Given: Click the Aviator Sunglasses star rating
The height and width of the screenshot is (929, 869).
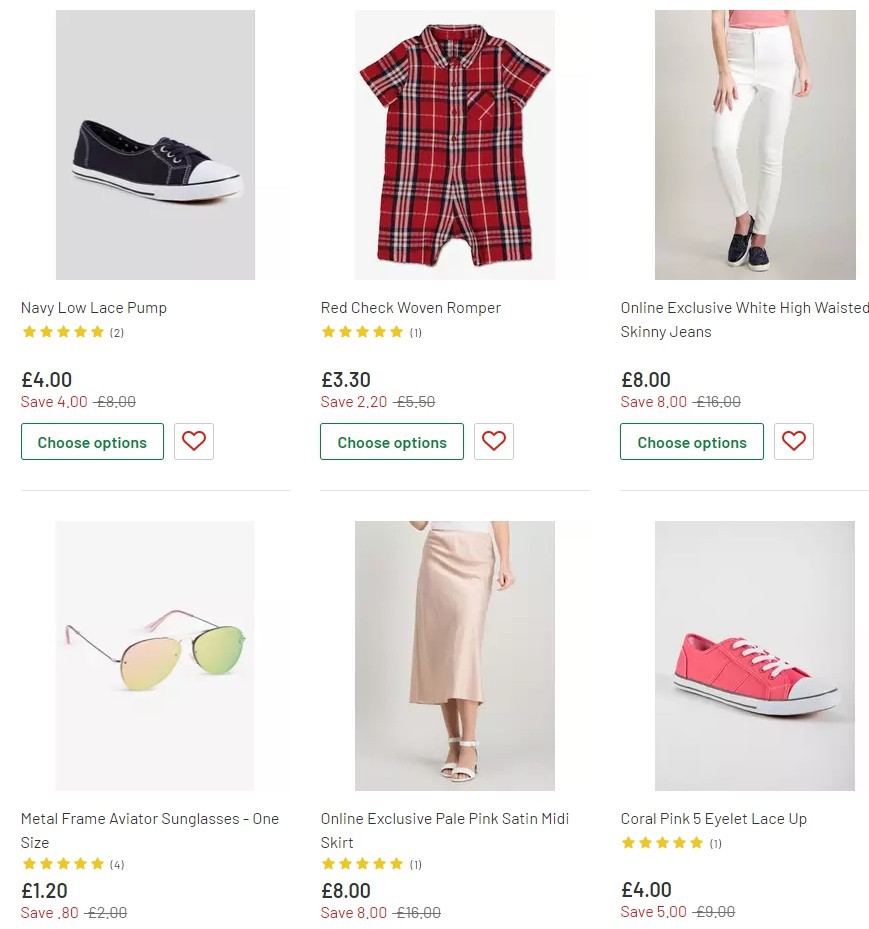Looking at the screenshot, I should tap(62, 863).
